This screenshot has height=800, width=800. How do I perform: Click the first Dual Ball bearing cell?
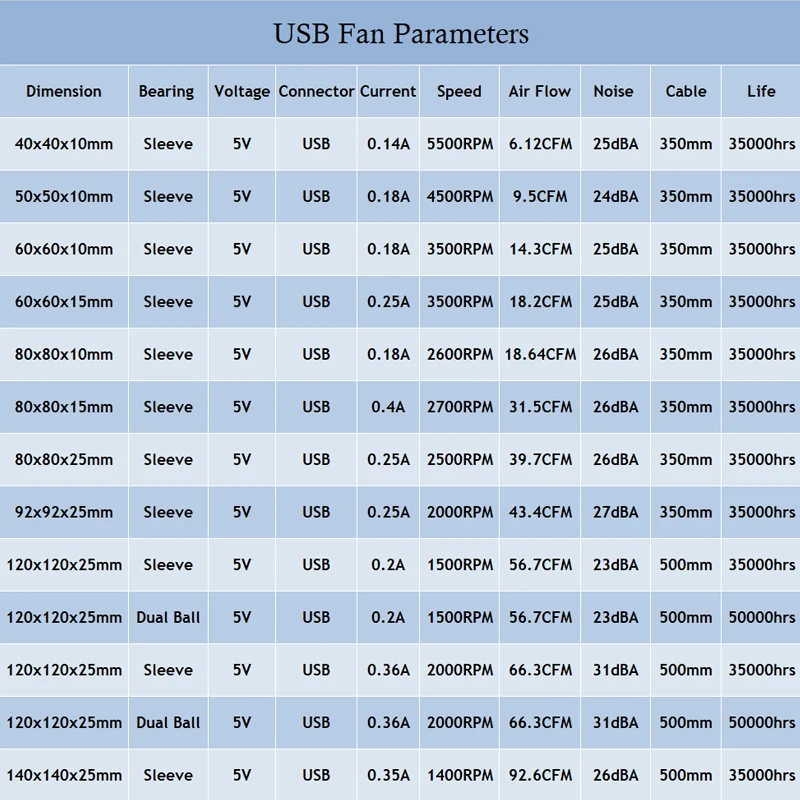point(168,617)
